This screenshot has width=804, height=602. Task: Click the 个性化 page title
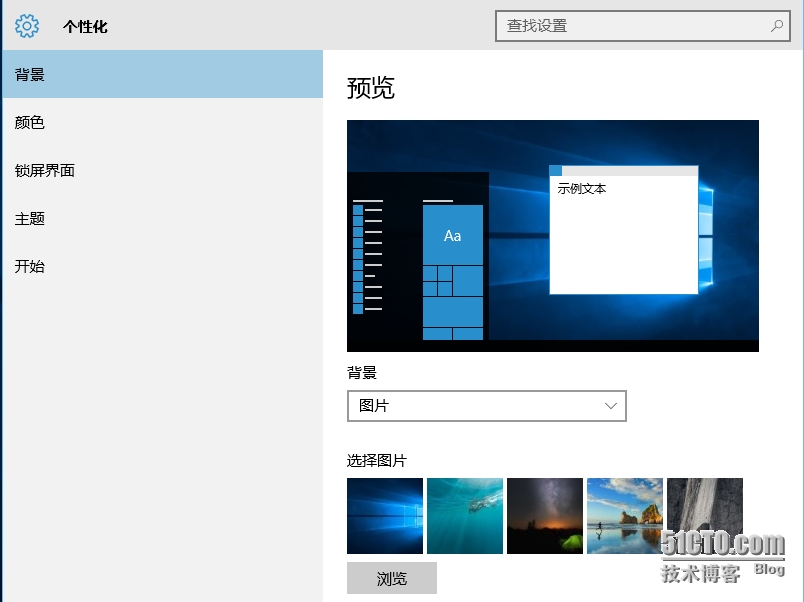point(85,26)
